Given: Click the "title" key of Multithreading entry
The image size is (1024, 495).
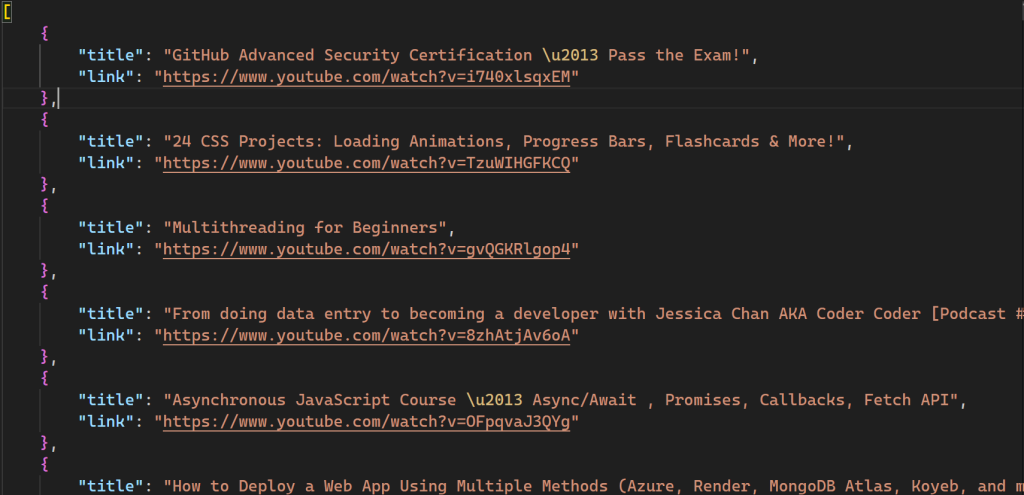Looking at the screenshot, I should point(111,228).
